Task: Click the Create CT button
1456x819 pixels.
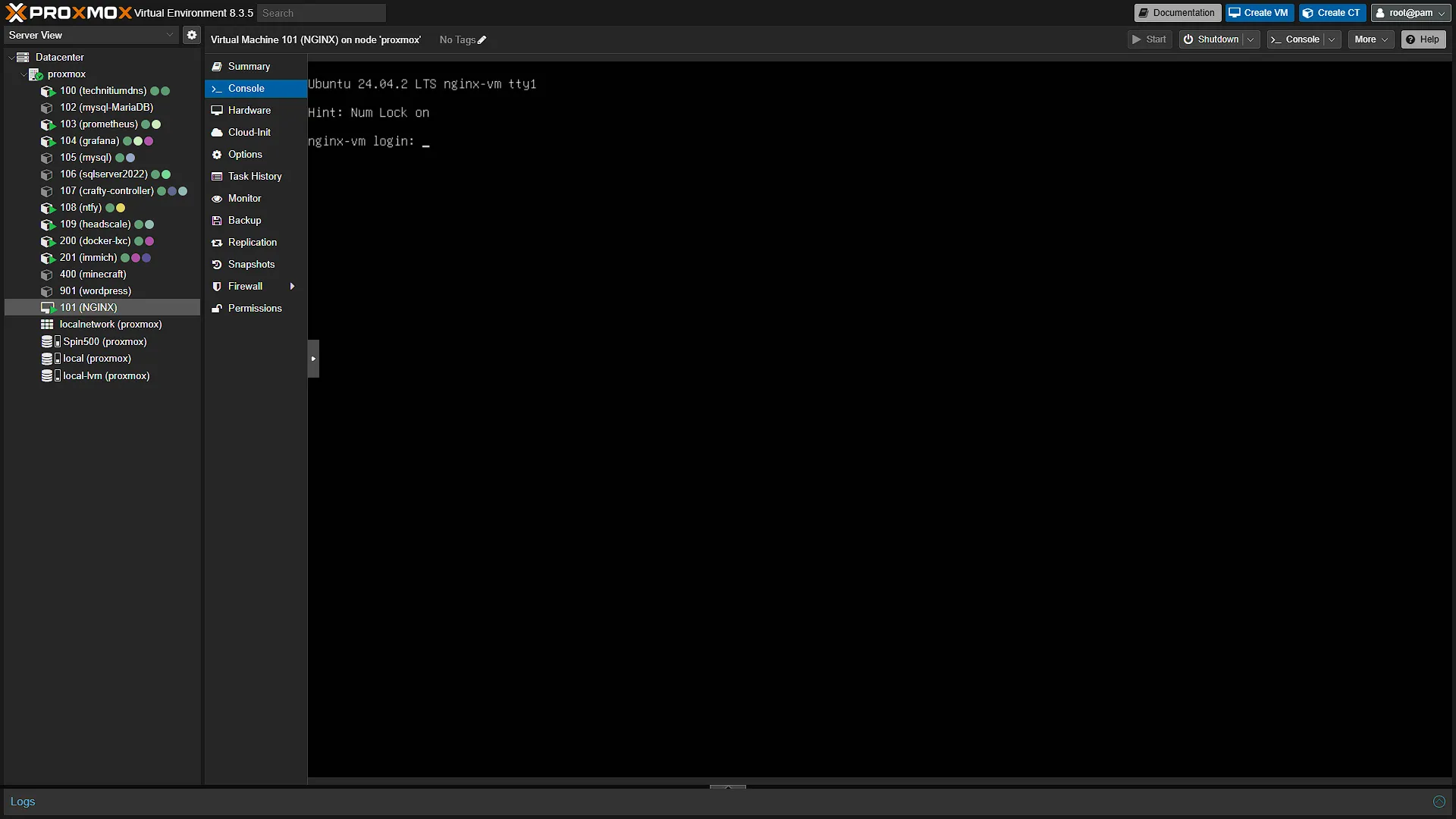Action: point(1332,13)
